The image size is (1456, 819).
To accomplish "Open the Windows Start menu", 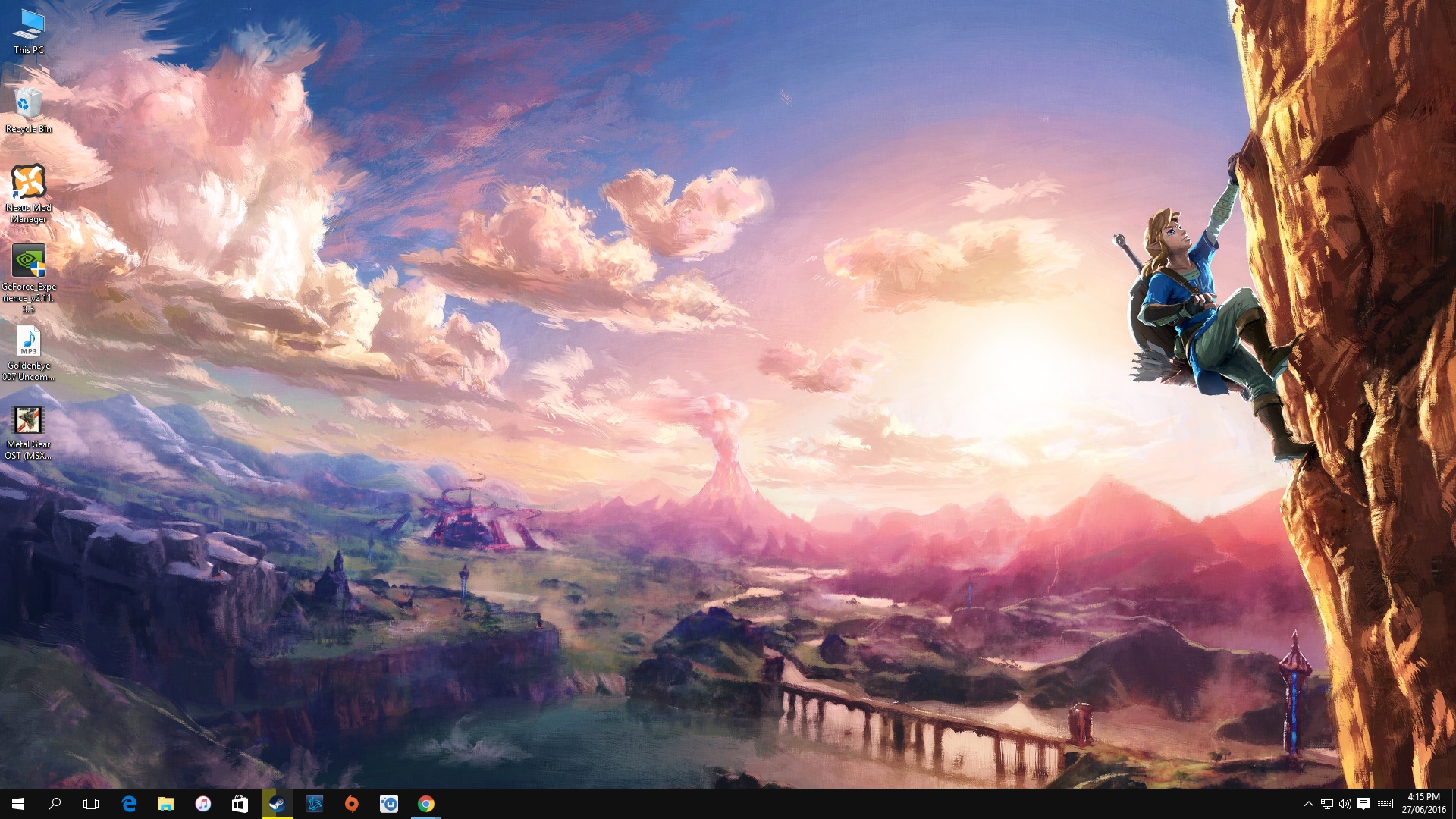I will (x=18, y=804).
